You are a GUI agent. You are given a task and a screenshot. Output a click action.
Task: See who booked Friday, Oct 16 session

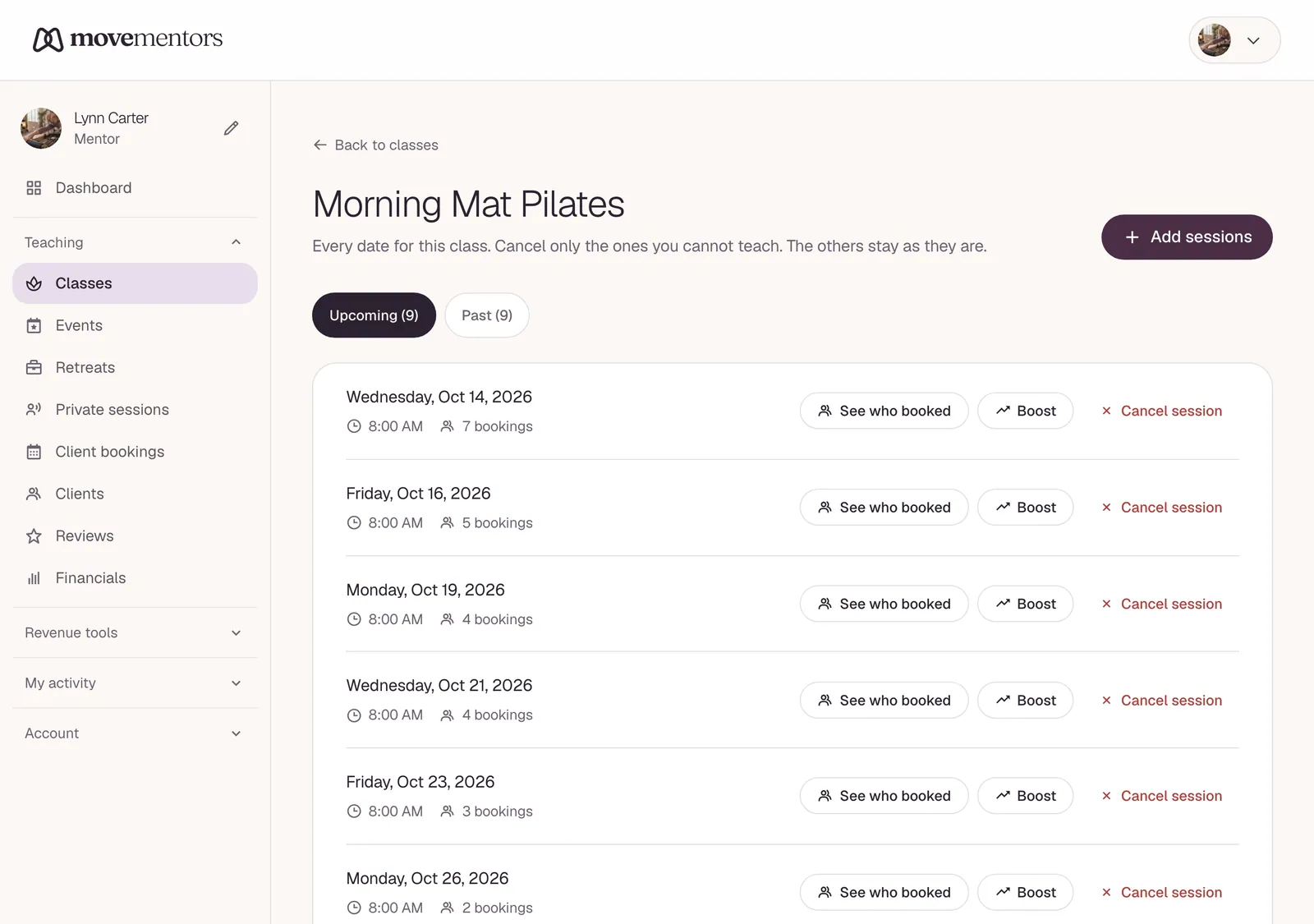(x=884, y=508)
